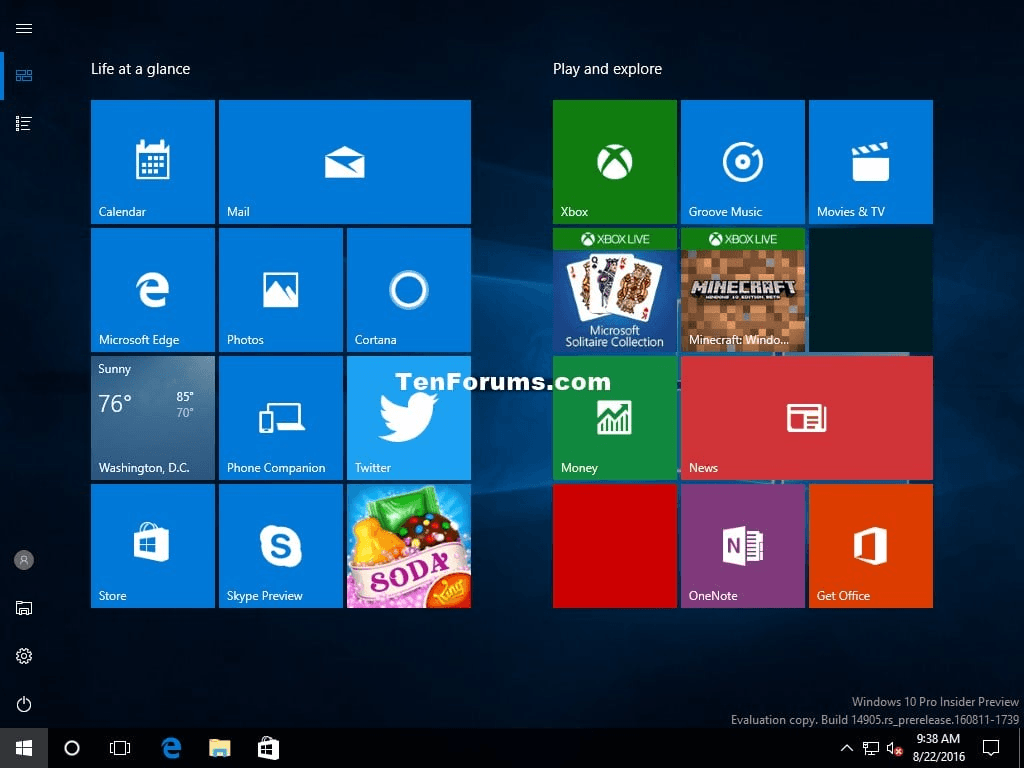Viewport: 1024px width, 768px height.
Task: Open the Washington, D.C. weather tile
Action: pos(152,417)
